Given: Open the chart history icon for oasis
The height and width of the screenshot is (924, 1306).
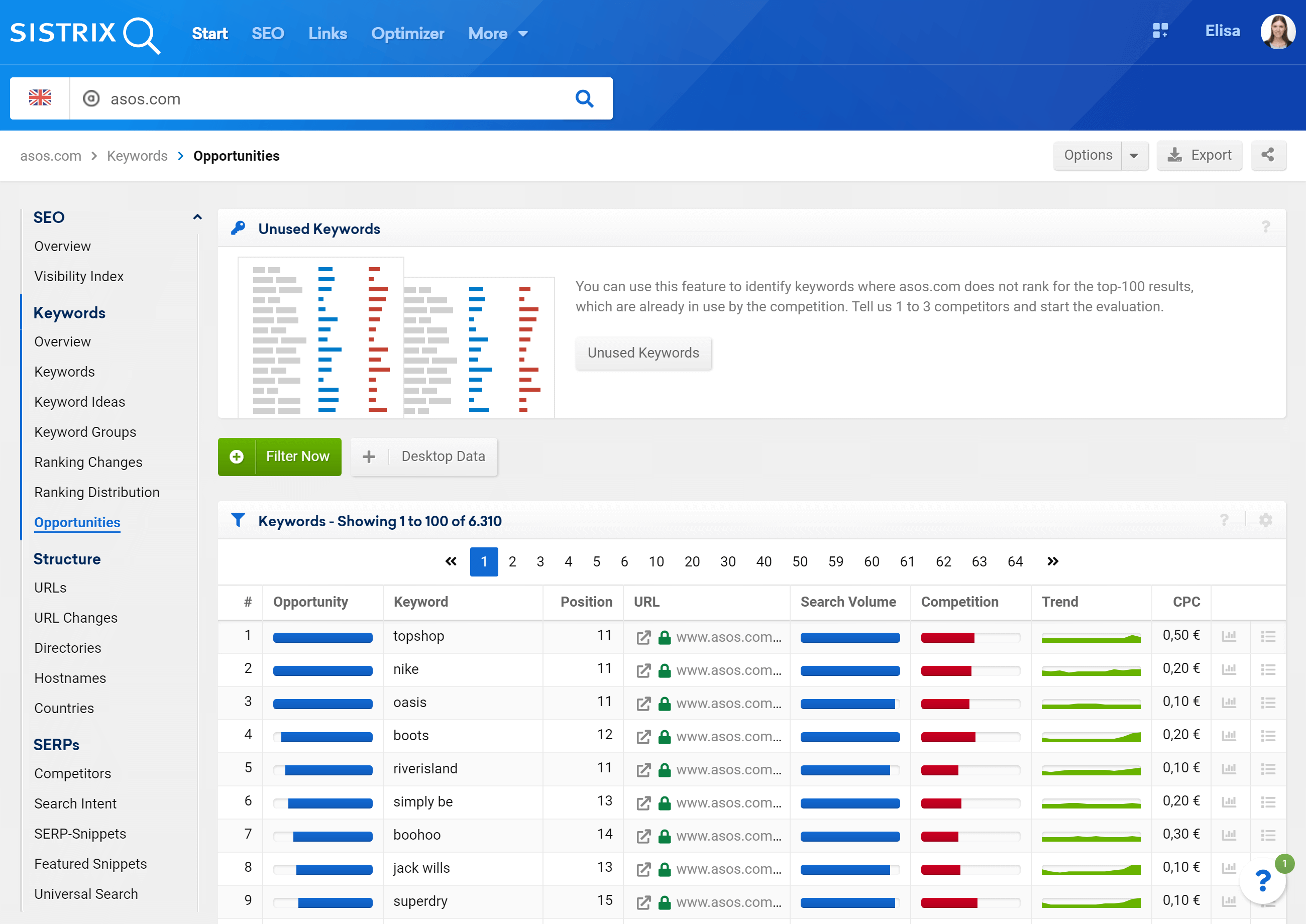Looking at the screenshot, I should (1229, 702).
